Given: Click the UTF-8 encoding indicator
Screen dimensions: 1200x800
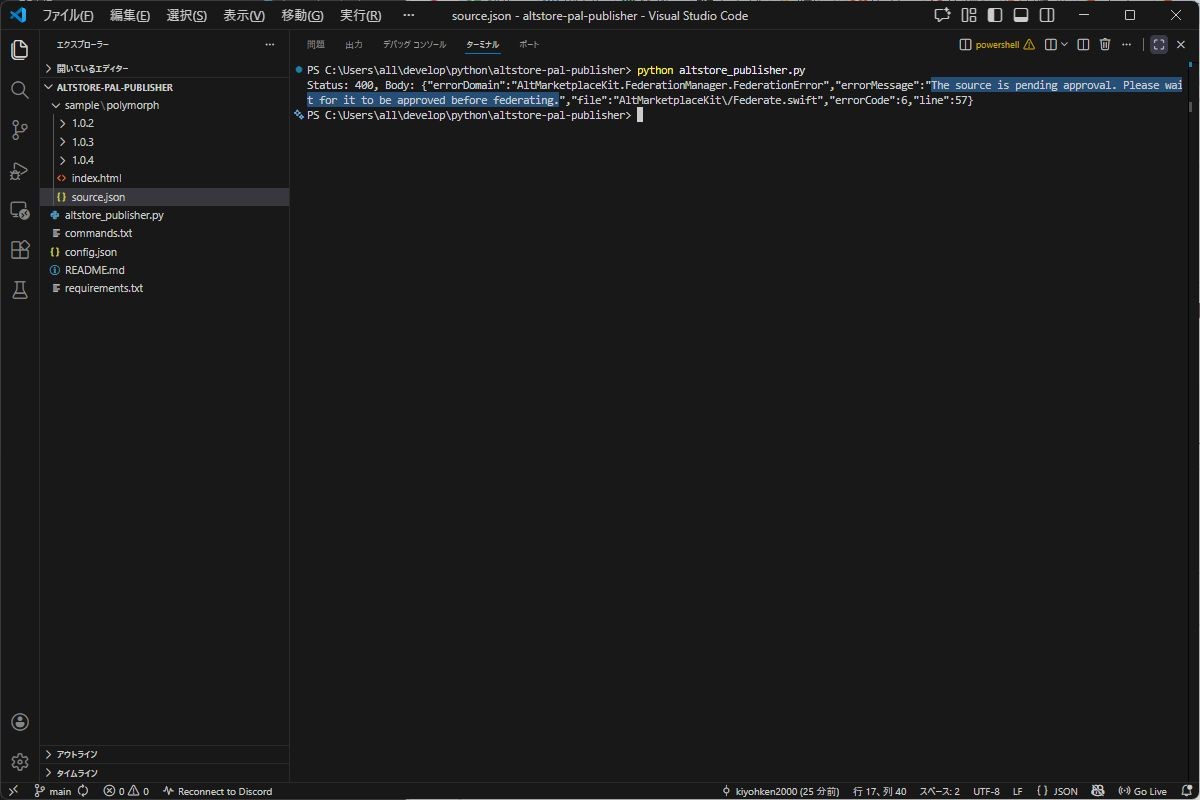Looking at the screenshot, I should tap(986, 791).
